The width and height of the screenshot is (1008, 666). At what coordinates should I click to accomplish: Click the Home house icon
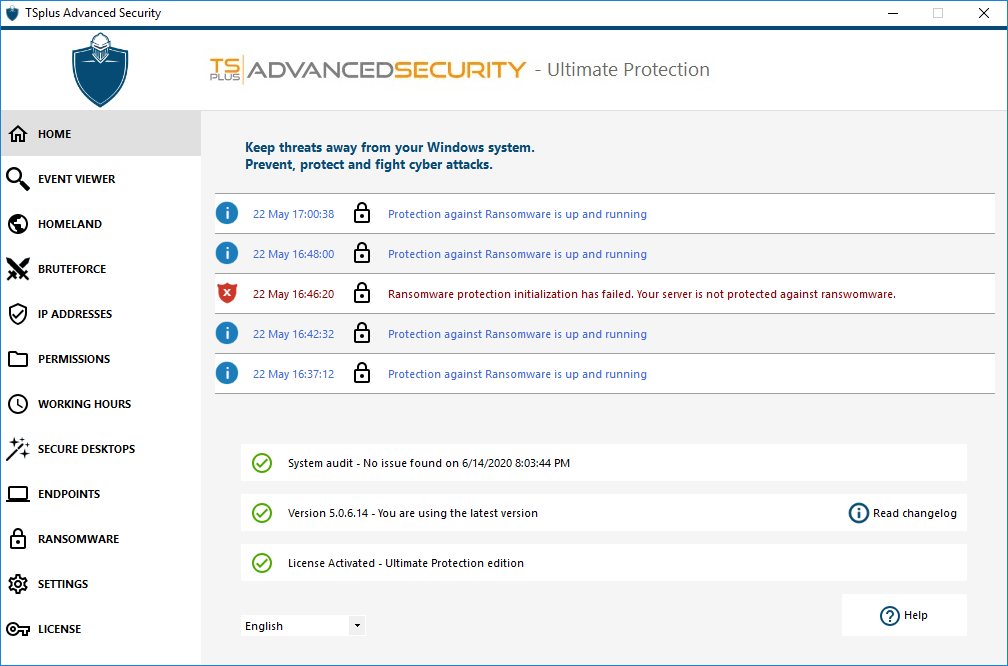click(x=18, y=134)
